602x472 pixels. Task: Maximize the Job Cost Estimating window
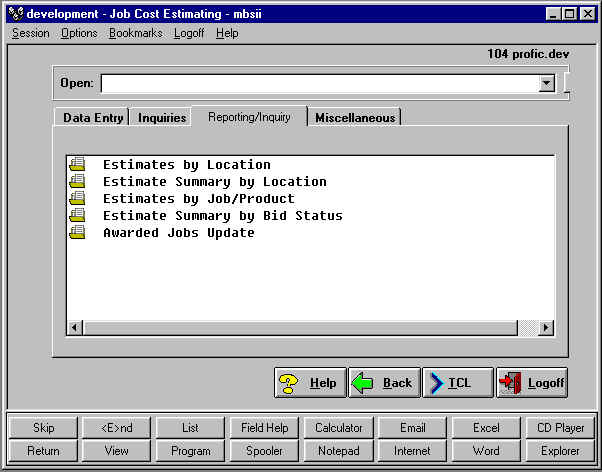pos(569,15)
